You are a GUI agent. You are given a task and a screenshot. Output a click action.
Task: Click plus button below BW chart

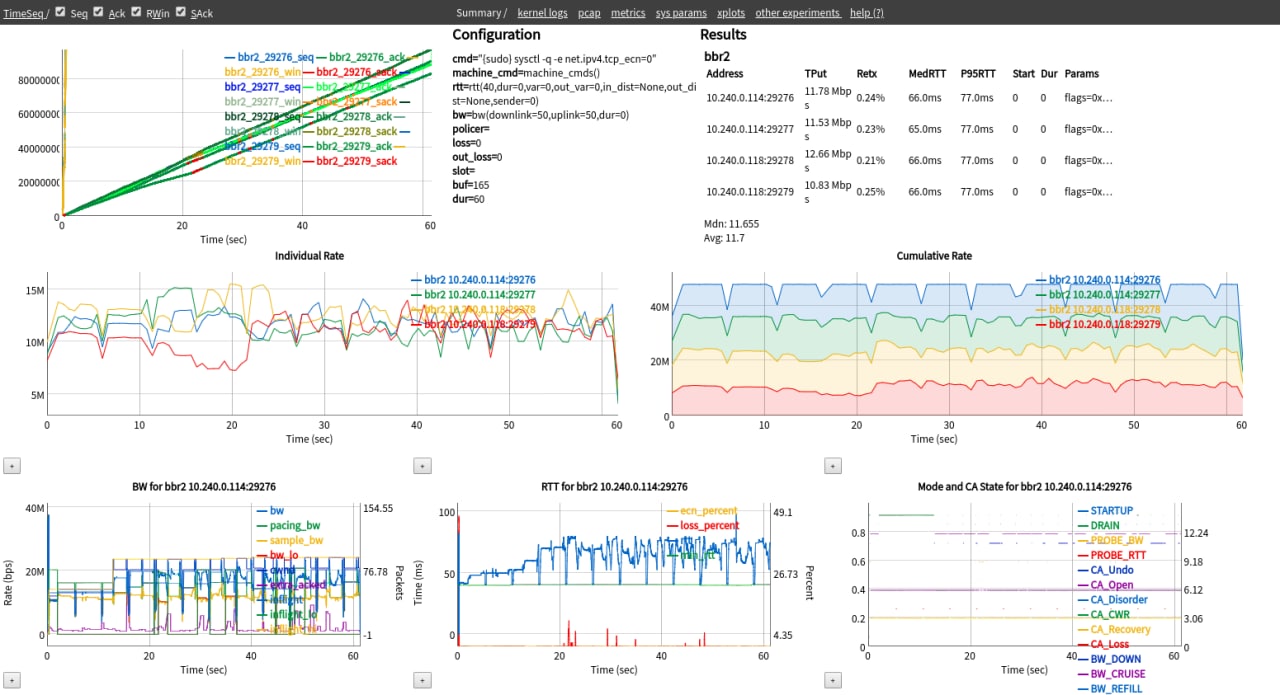[12, 680]
